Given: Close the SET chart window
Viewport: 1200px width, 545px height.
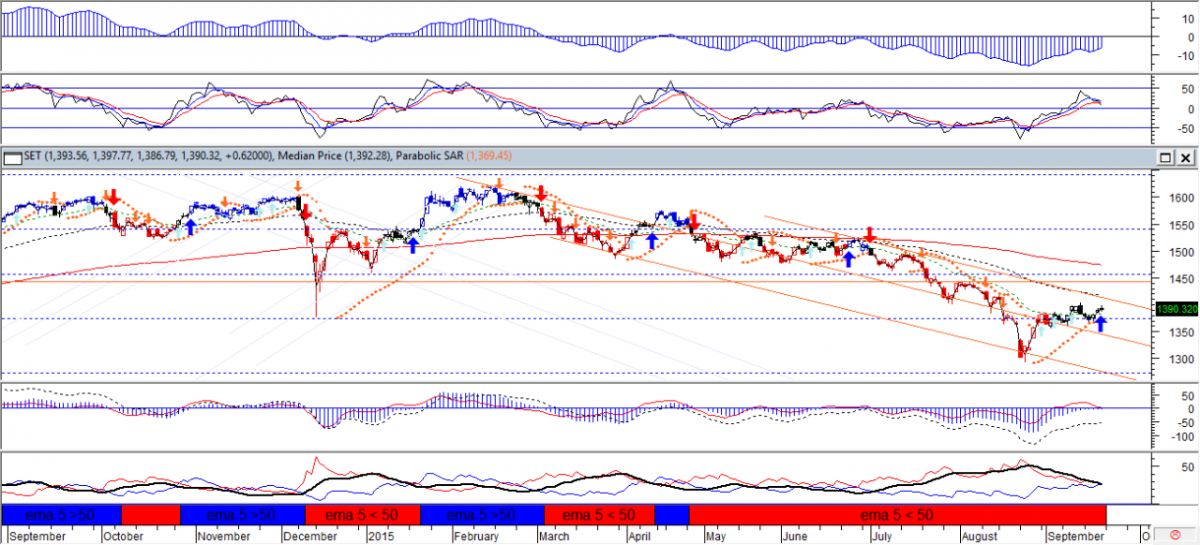Looking at the screenshot, I should point(1186,158).
